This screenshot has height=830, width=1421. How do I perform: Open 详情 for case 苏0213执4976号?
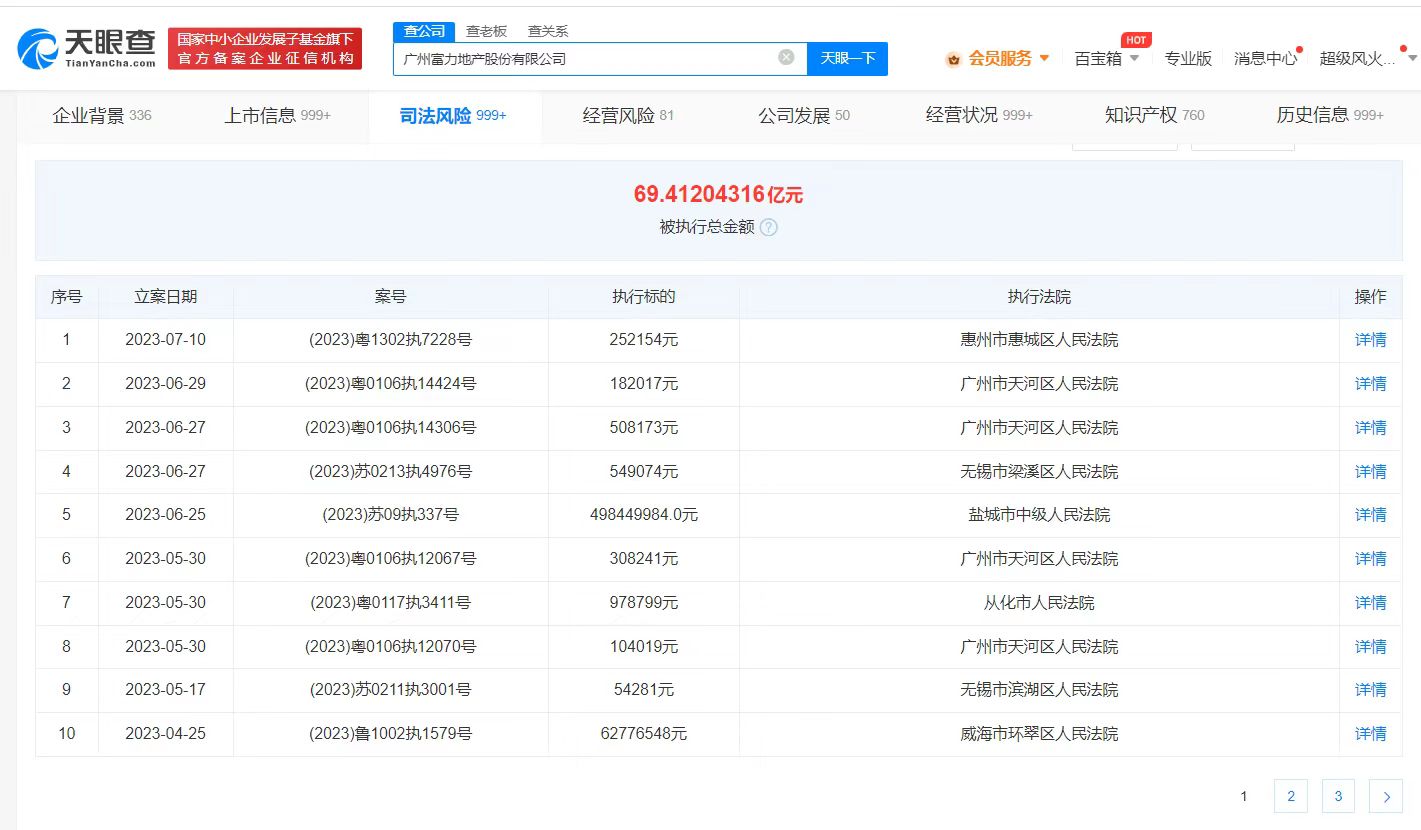[x=1370, y=471]
